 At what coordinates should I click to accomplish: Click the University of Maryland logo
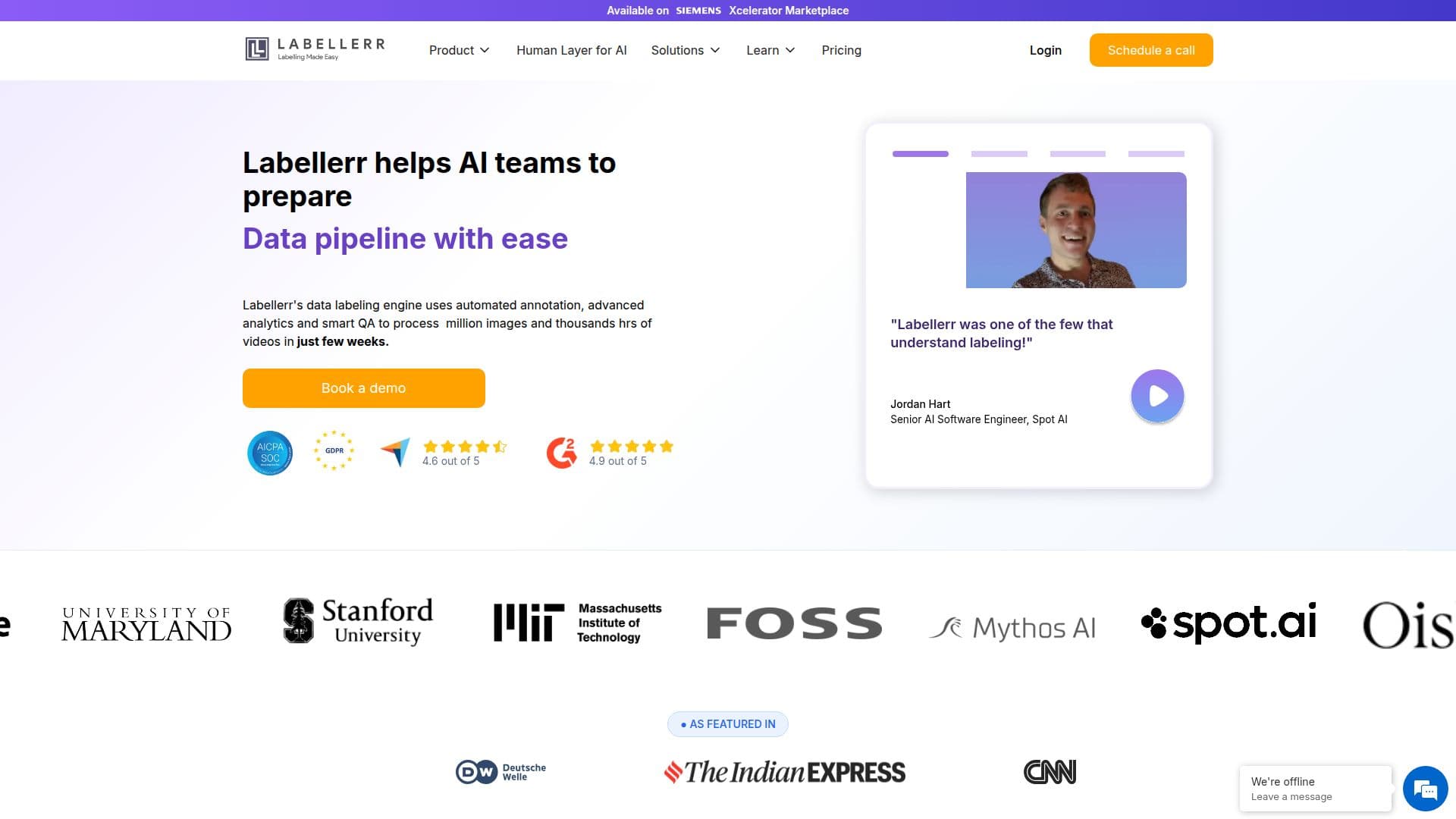146,624
